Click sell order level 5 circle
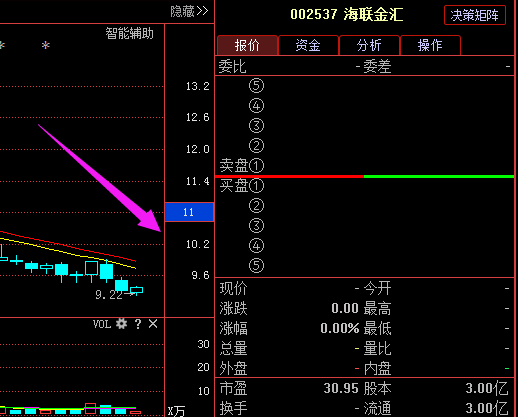This screenshot has width=518, height=417. [256, 86]
